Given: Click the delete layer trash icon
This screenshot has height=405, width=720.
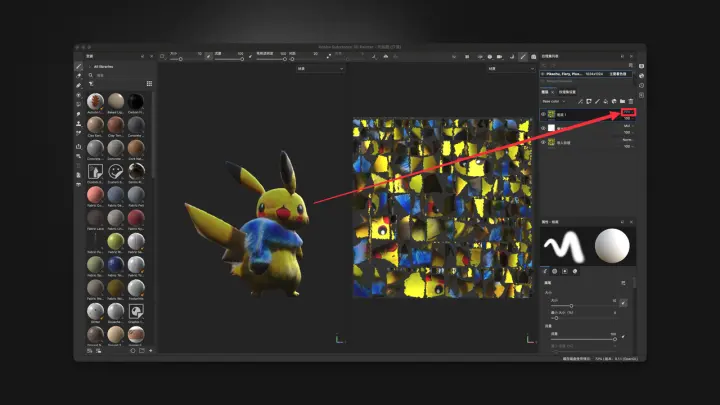Looking at the screenshot, I should [x=631, y=101].
